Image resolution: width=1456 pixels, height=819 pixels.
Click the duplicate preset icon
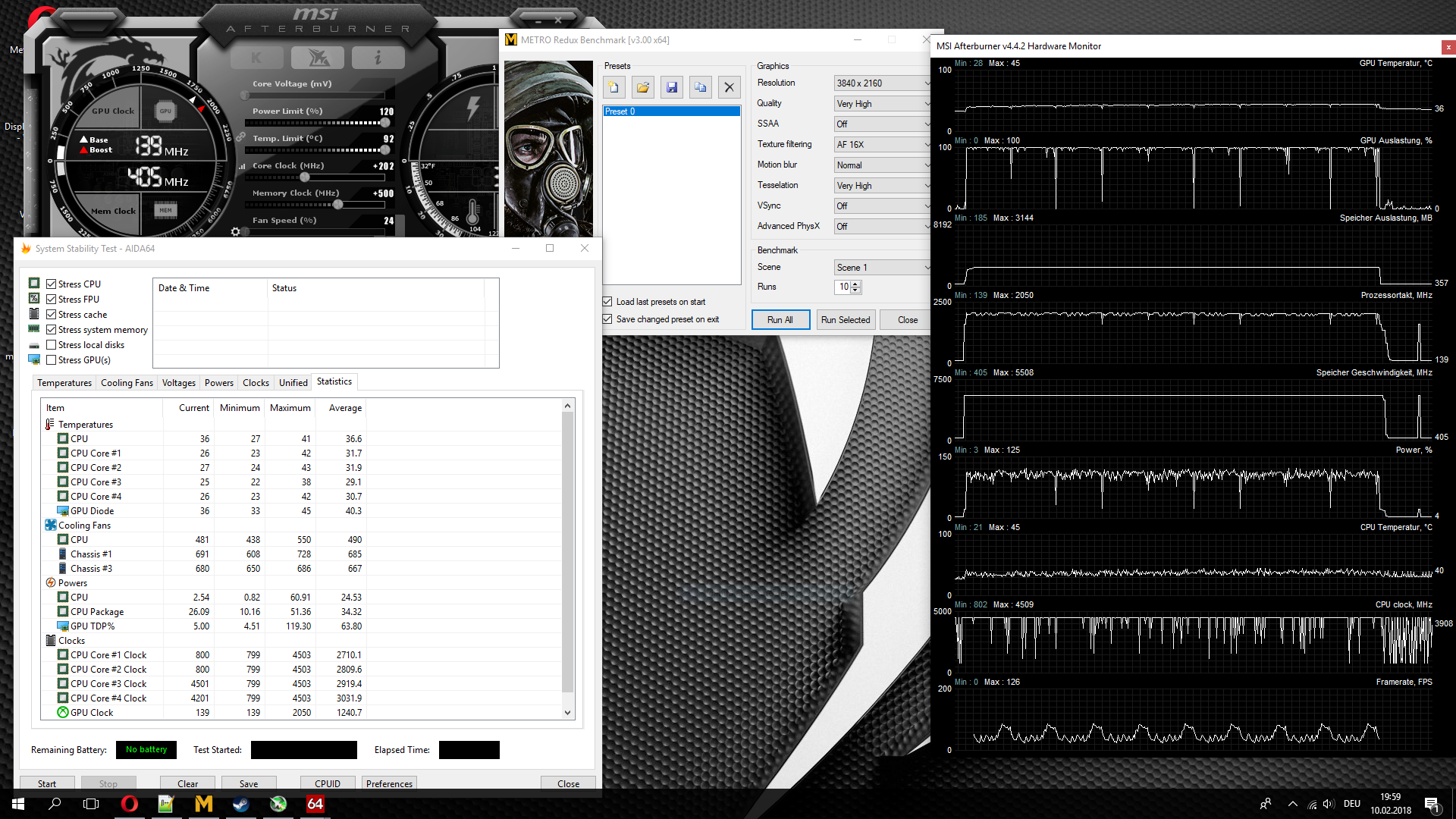click(701, 88)
